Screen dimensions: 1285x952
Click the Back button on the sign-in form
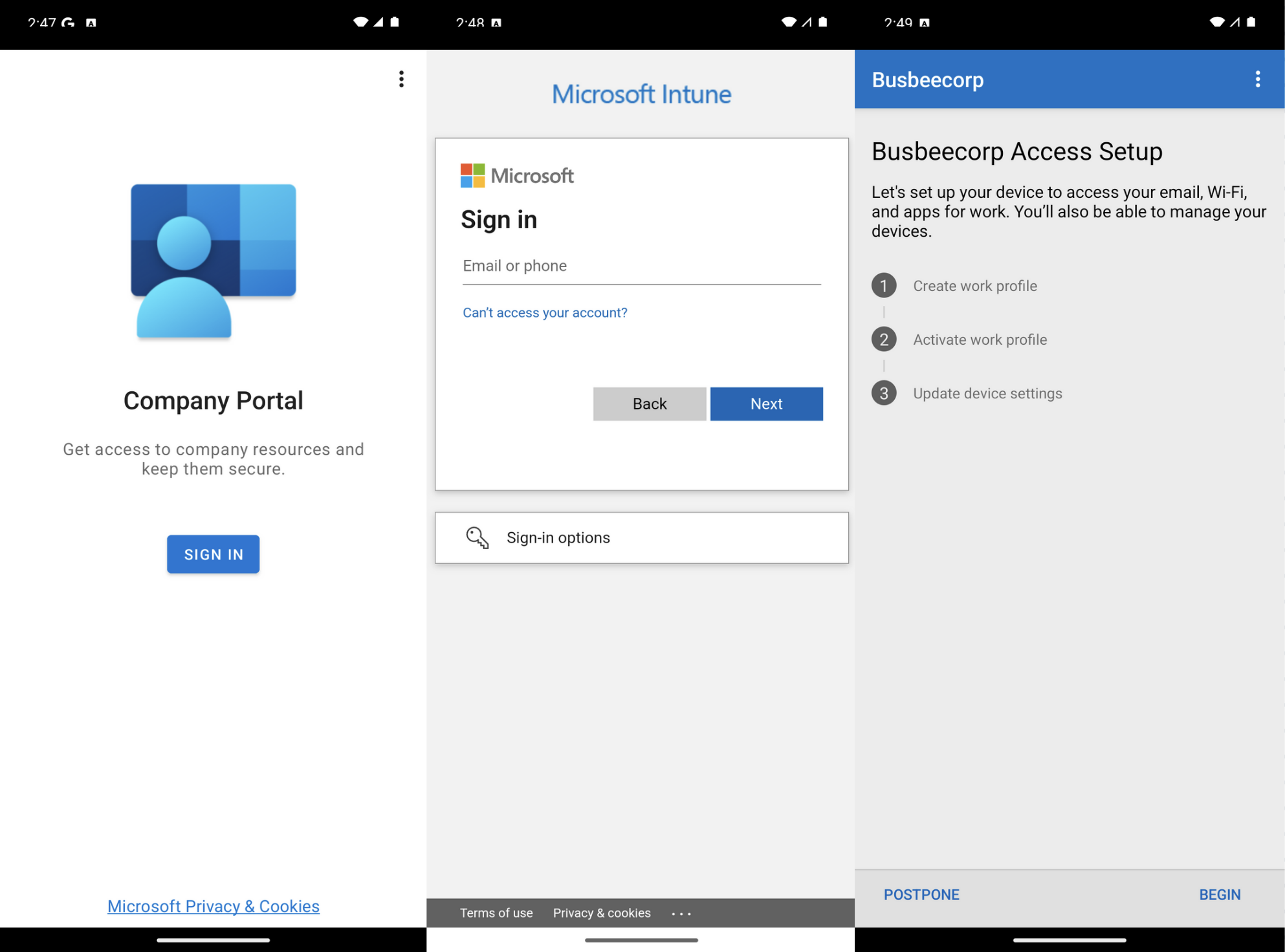click(649, 404)
